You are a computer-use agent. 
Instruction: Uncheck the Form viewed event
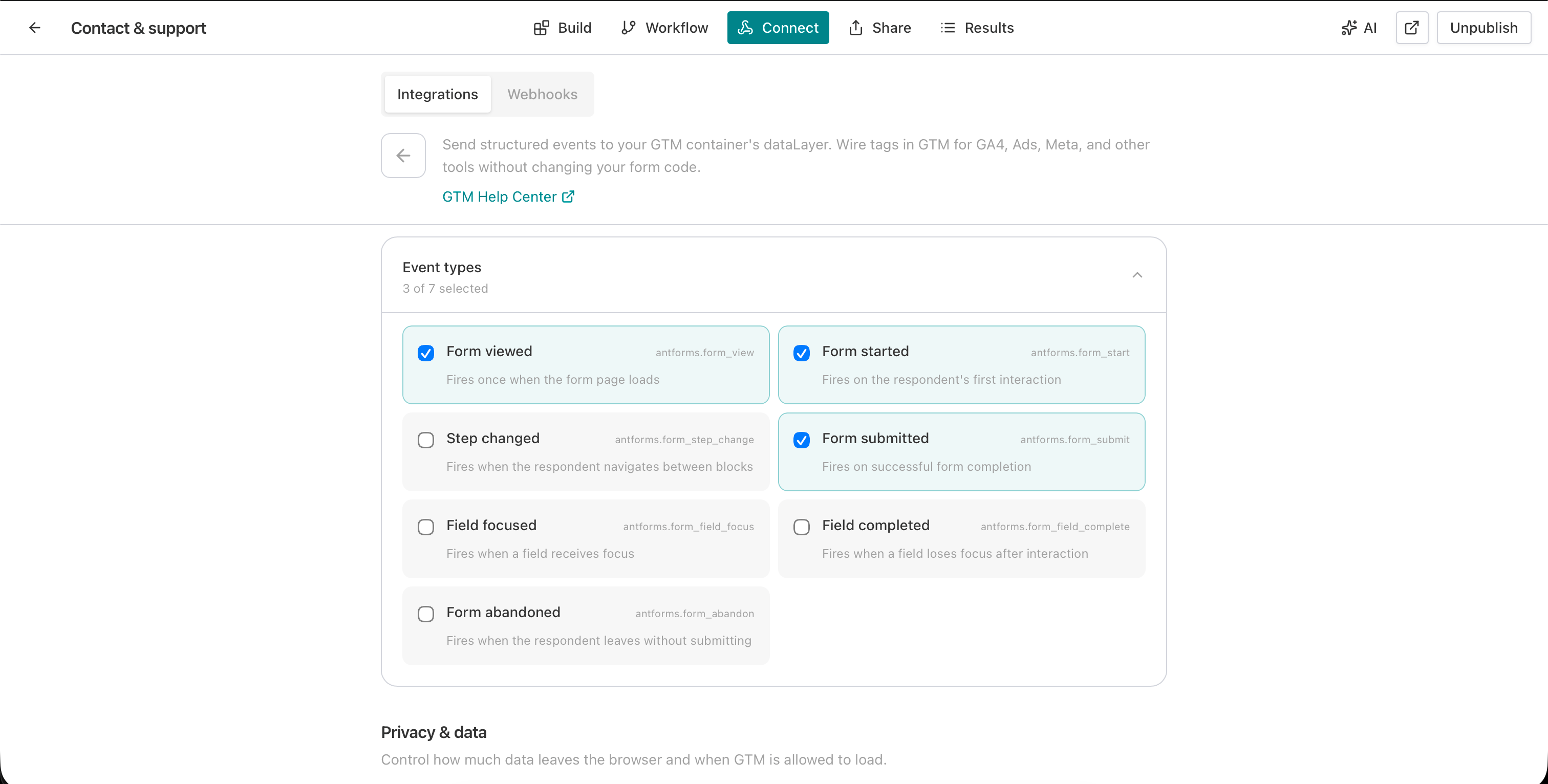425,353
